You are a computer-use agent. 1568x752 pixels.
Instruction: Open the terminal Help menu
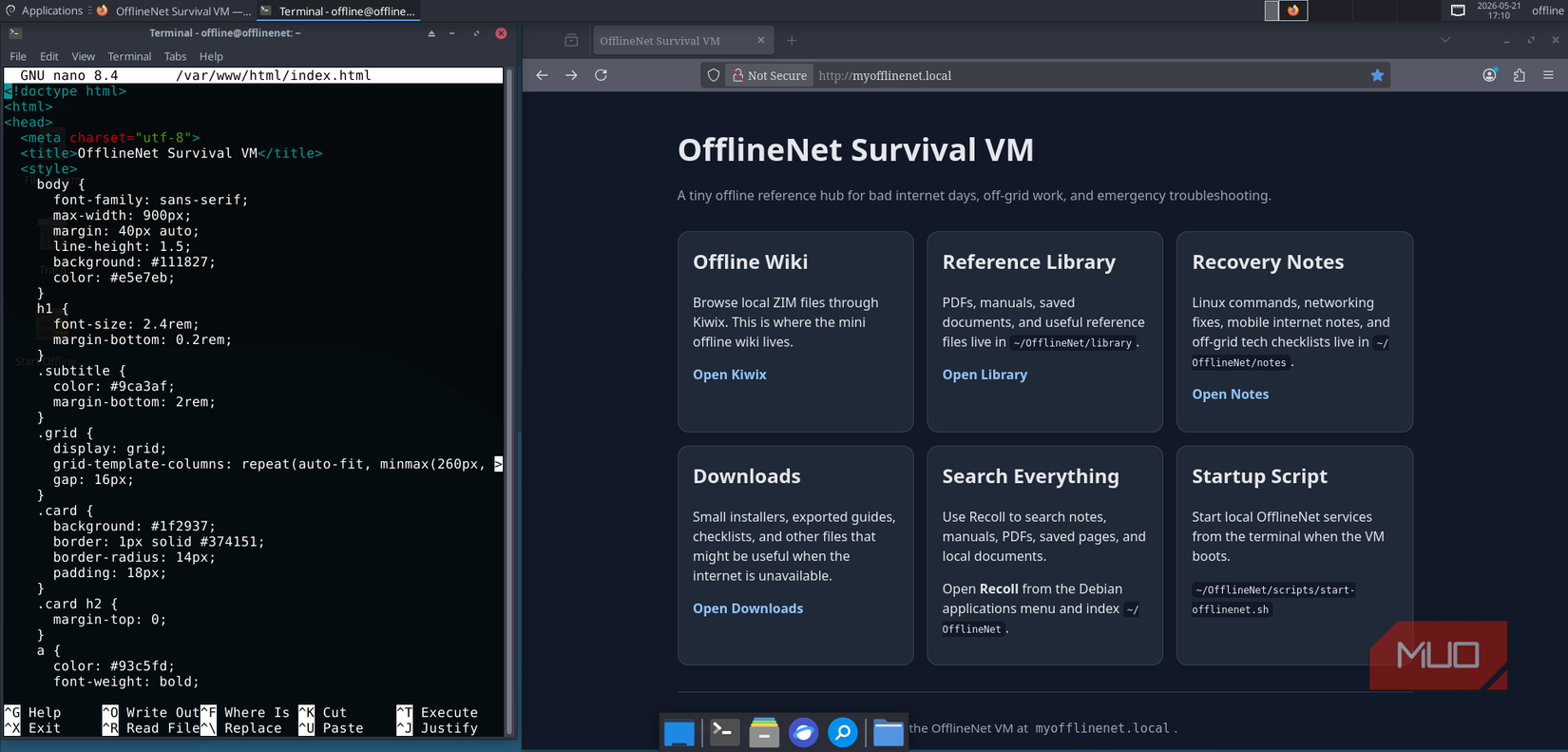click(x=211, y=56)
